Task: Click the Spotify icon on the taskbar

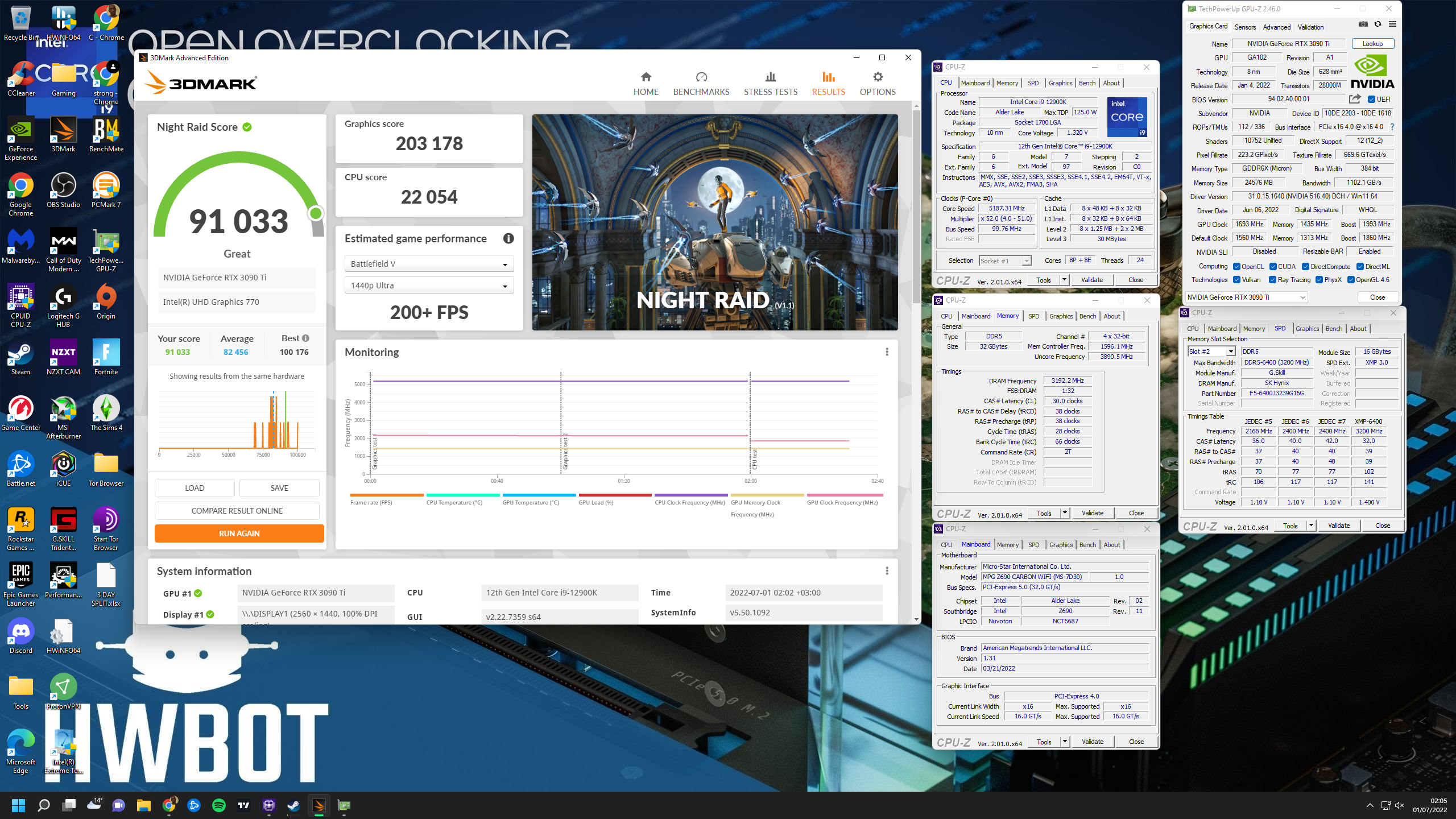Action: (218, 805)
